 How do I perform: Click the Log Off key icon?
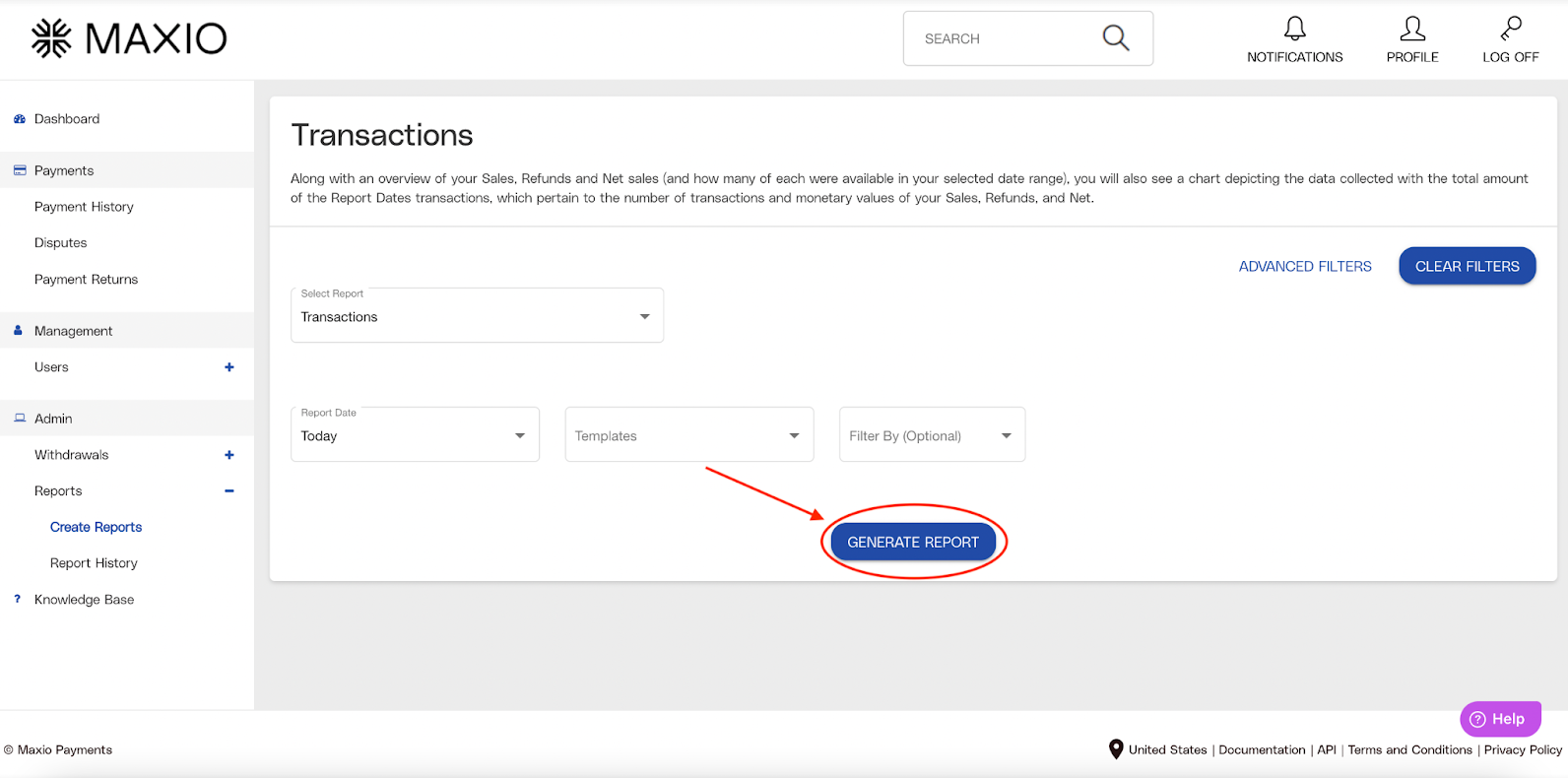[1511, 29]
